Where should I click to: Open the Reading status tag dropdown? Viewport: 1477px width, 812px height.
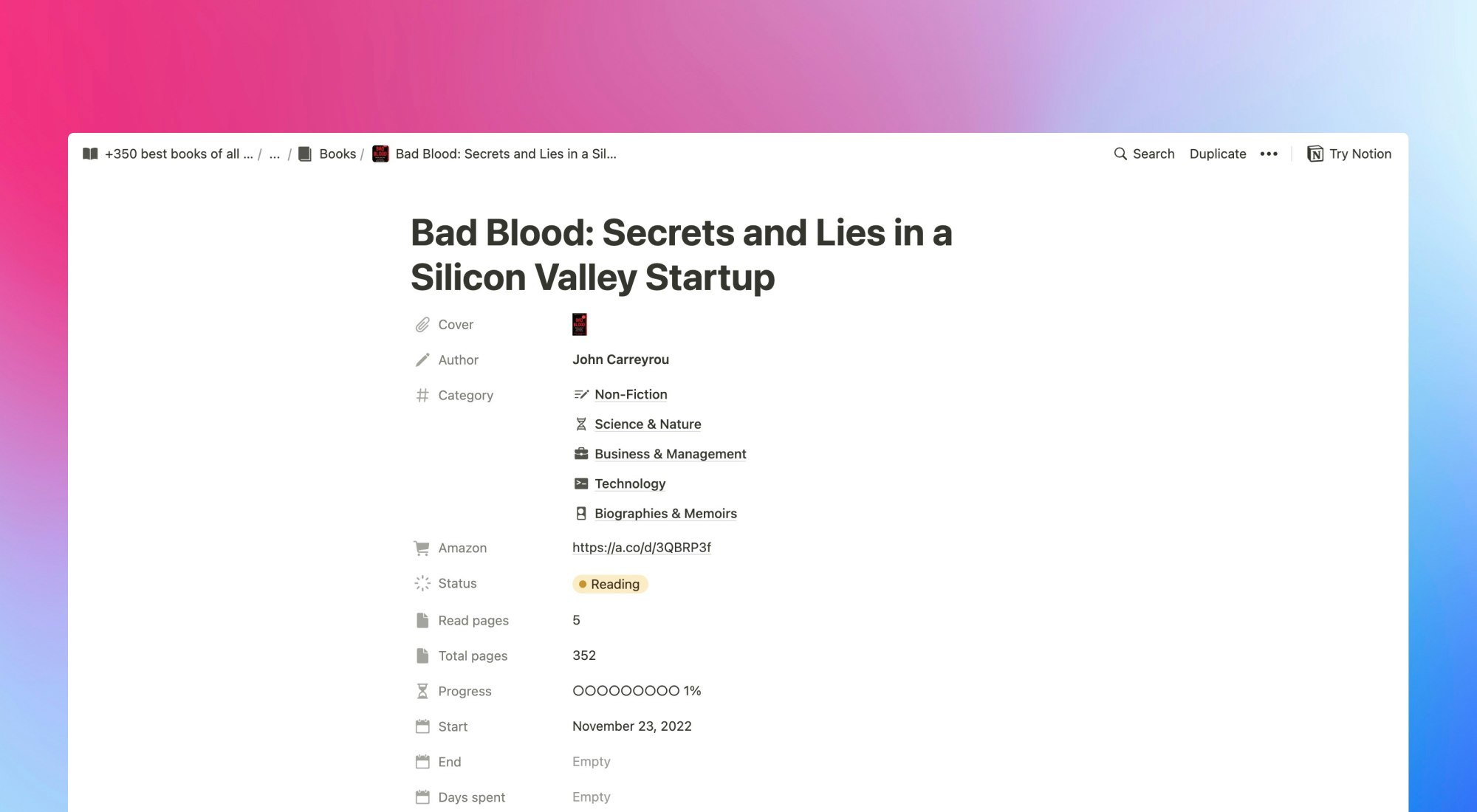(610, 584)
